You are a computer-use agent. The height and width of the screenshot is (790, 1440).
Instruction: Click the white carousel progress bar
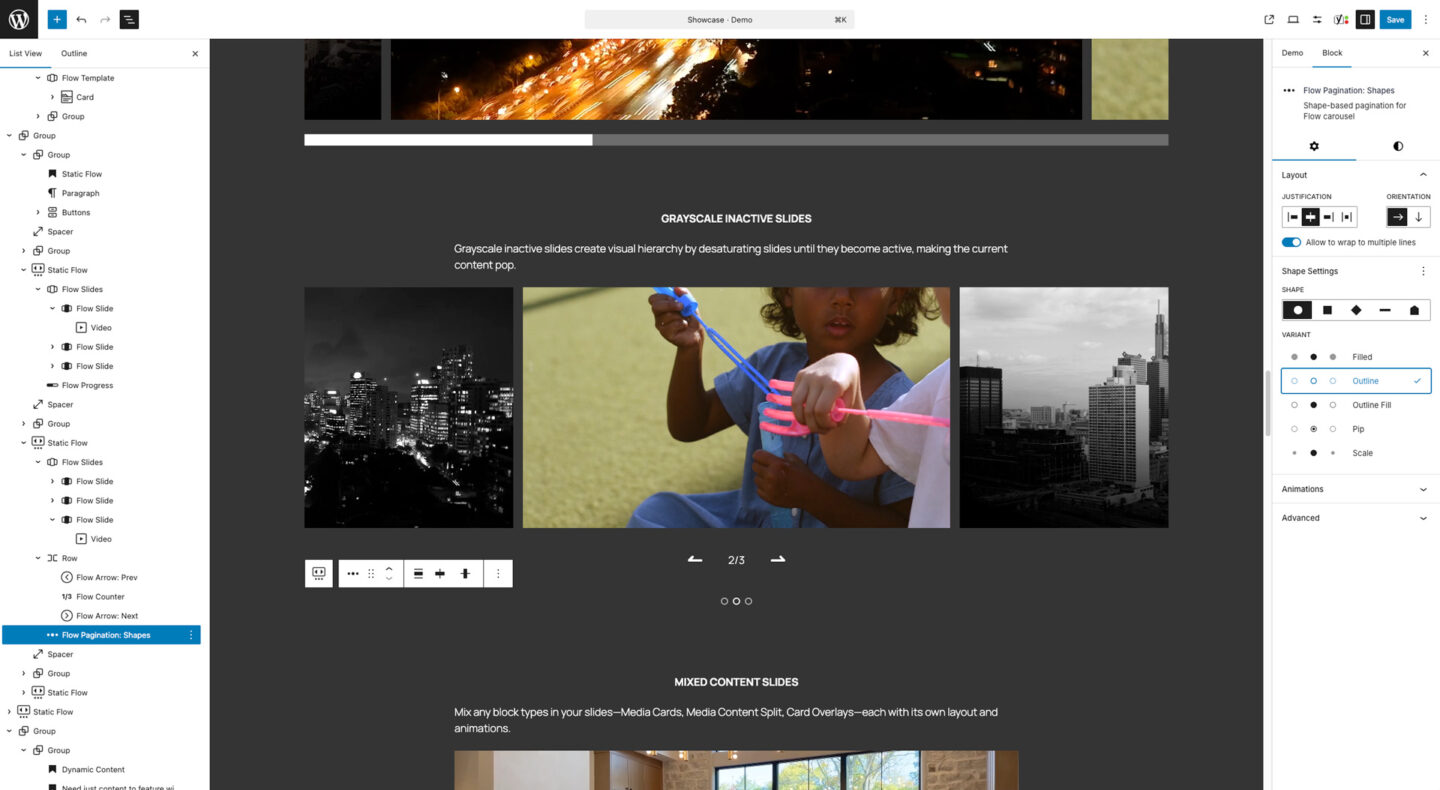pos(448,140)
